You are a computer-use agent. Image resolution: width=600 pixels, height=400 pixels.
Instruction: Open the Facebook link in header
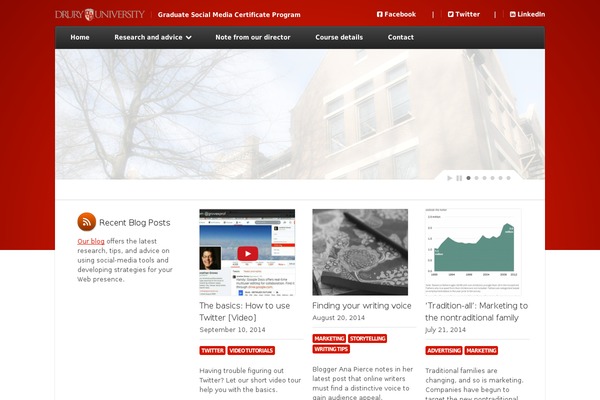[x=396, y=14]
